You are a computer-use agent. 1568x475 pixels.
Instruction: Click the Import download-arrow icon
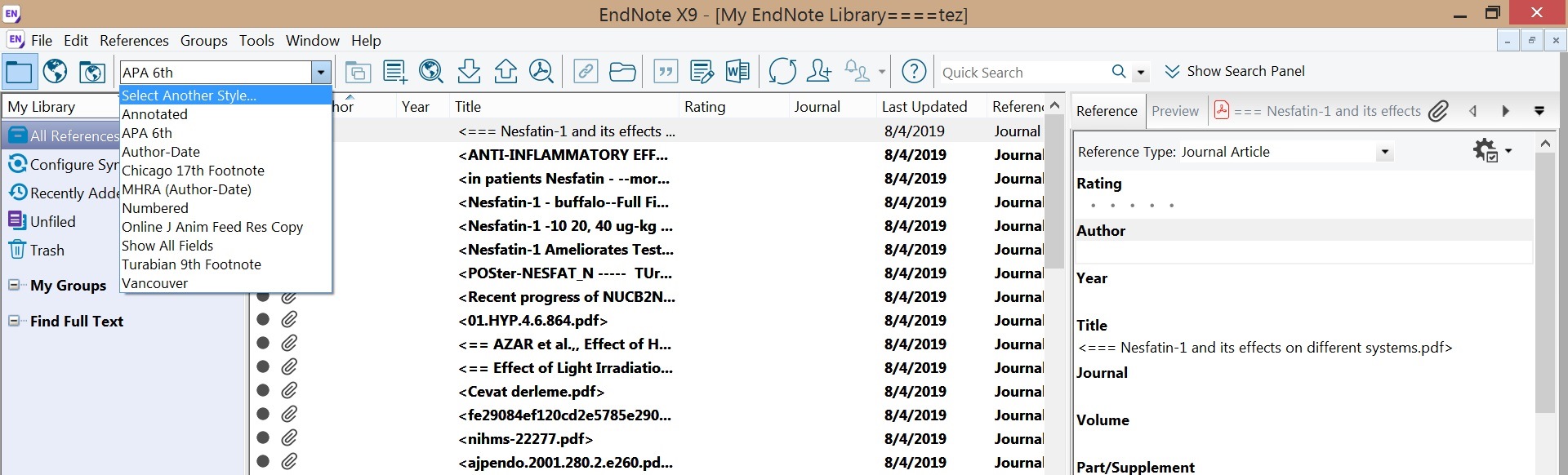pos(469,72)
